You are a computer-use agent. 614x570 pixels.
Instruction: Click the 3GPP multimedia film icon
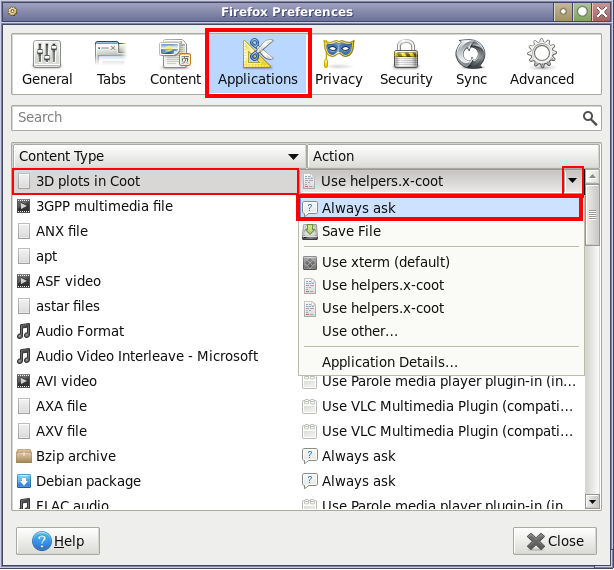23,206
